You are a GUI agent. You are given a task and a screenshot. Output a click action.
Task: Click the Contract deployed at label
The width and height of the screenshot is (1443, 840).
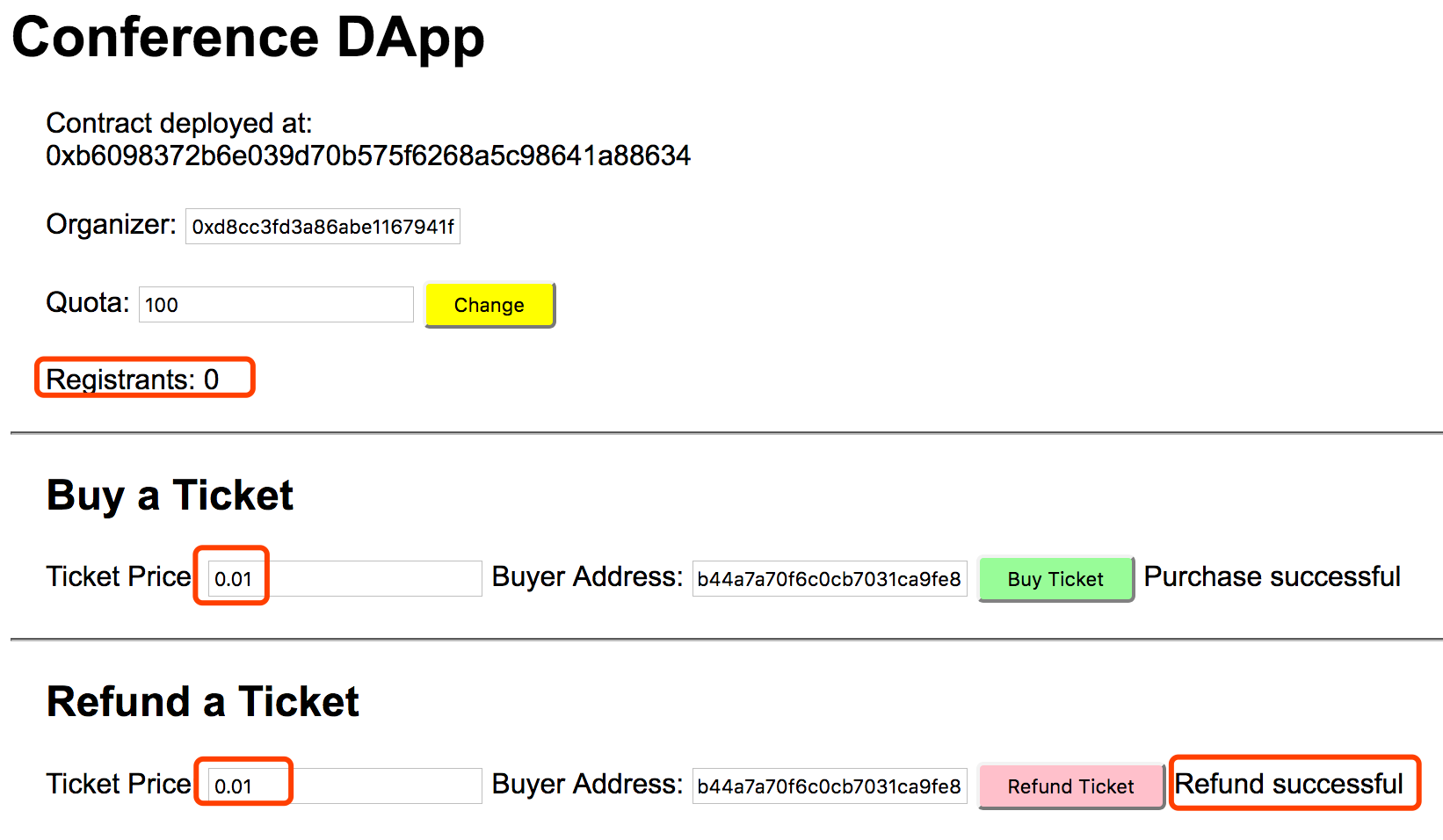click(x=179, y=123)
